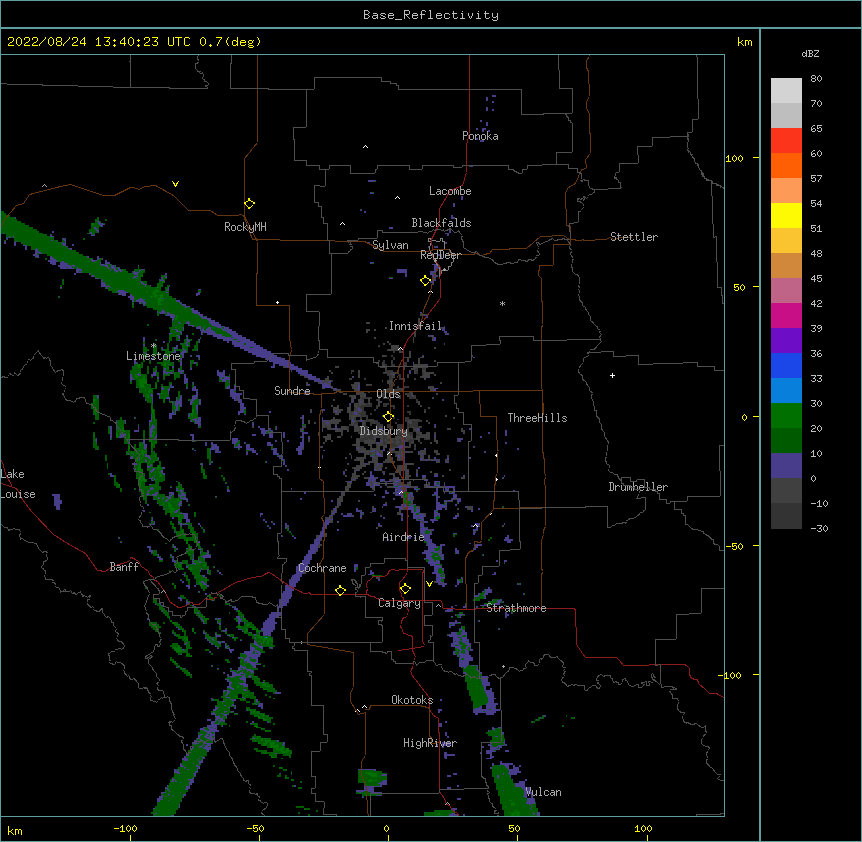Click the Banff town label

(x=124, y=567)
